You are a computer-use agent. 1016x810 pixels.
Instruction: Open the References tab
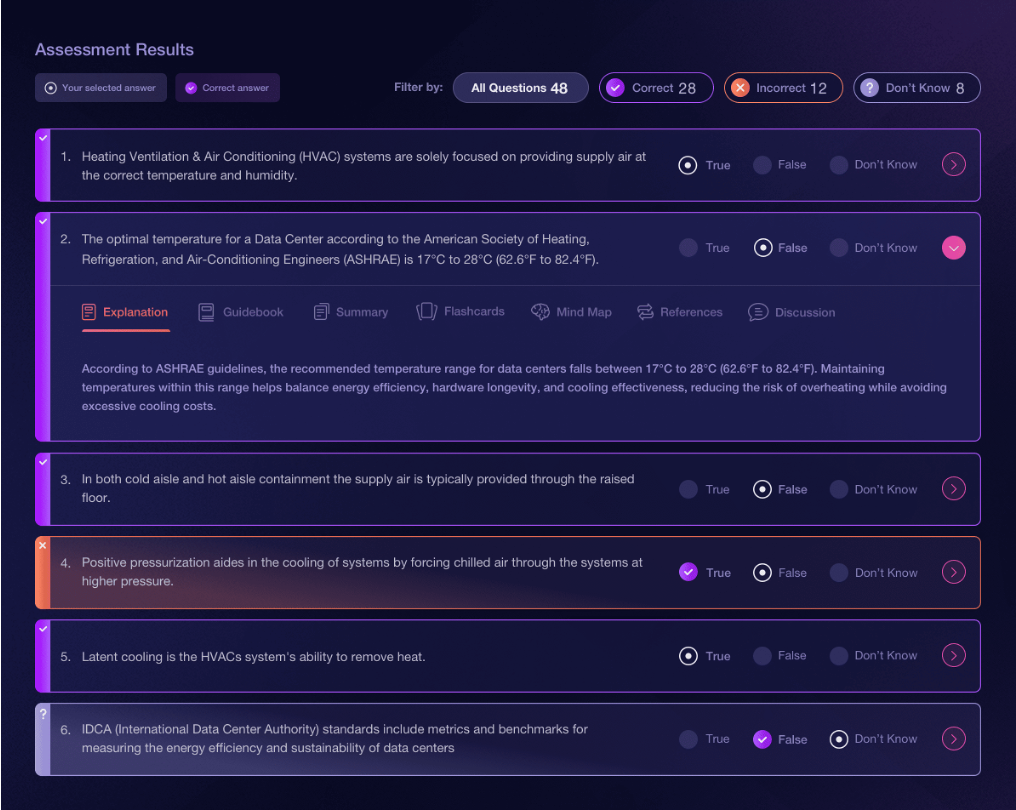click(x=680, y=312)
